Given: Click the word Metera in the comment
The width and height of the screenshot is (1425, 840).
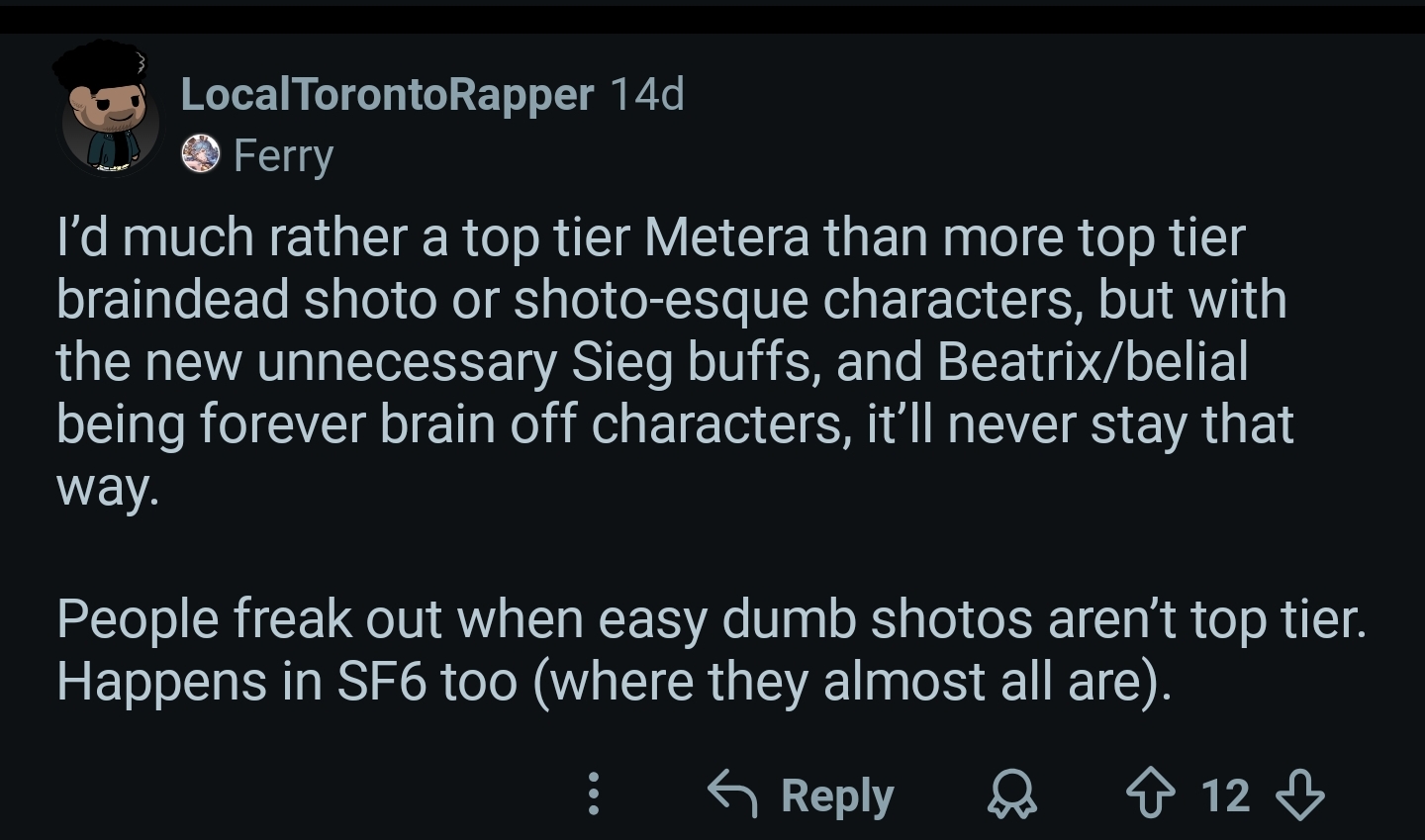Looking at the screenshot, I should pyautogui.click(x=727, y=238).
